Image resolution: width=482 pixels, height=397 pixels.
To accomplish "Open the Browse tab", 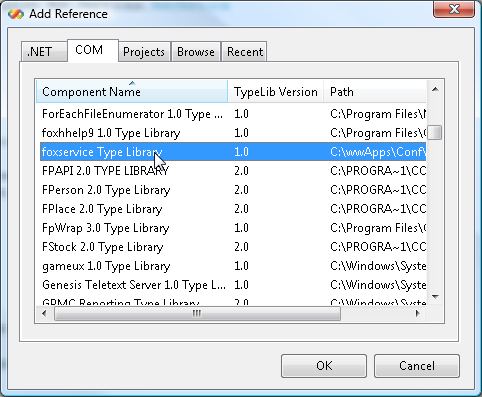I will [196, 52].
